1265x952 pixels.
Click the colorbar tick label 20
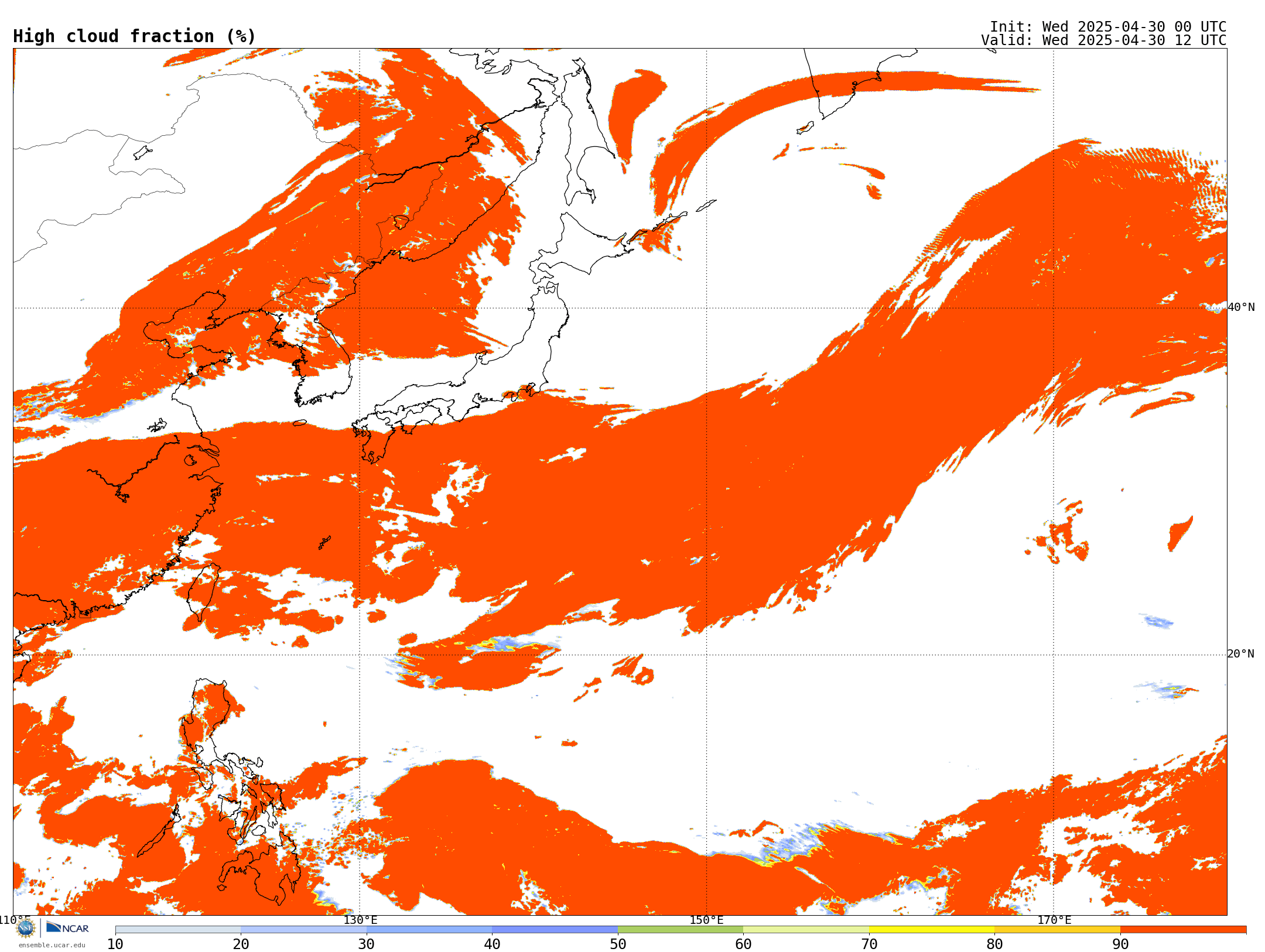click(241, 944)
